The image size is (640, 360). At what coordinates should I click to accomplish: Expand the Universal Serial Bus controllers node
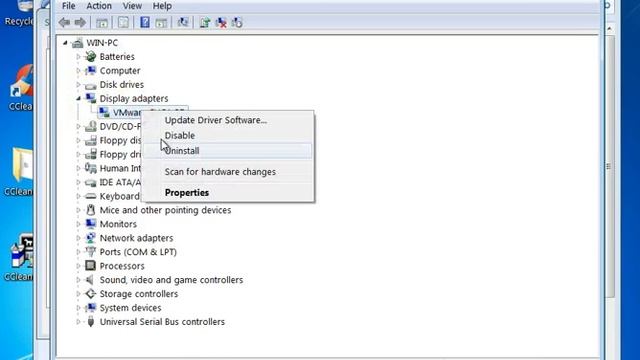pyautogui.click(x=78, y=322)
